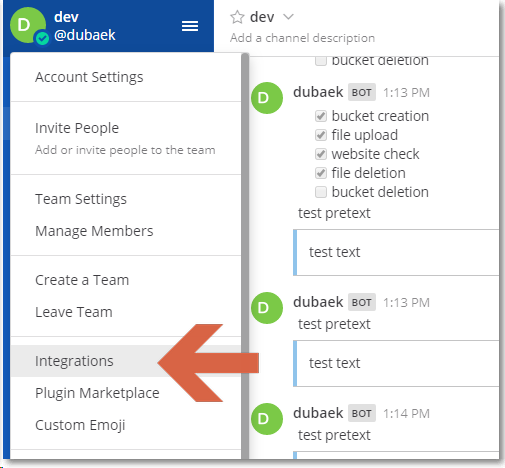Click dubaek avatar on second 1:13 PM post

[267, 308]
